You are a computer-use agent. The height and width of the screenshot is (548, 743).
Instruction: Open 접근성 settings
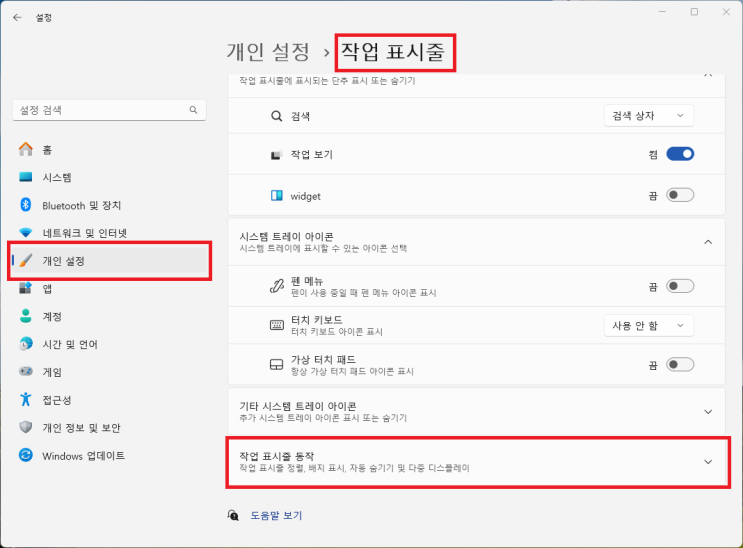pos(109,399)
